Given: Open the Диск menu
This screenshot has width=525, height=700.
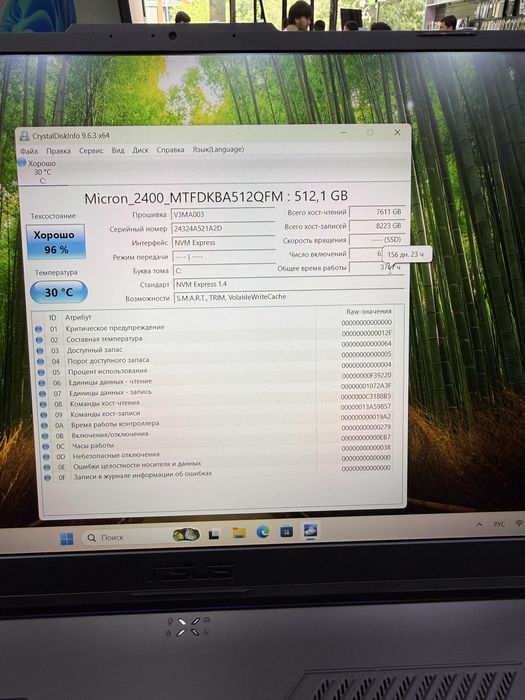Looking at the screenshot, I should point(140,150).
